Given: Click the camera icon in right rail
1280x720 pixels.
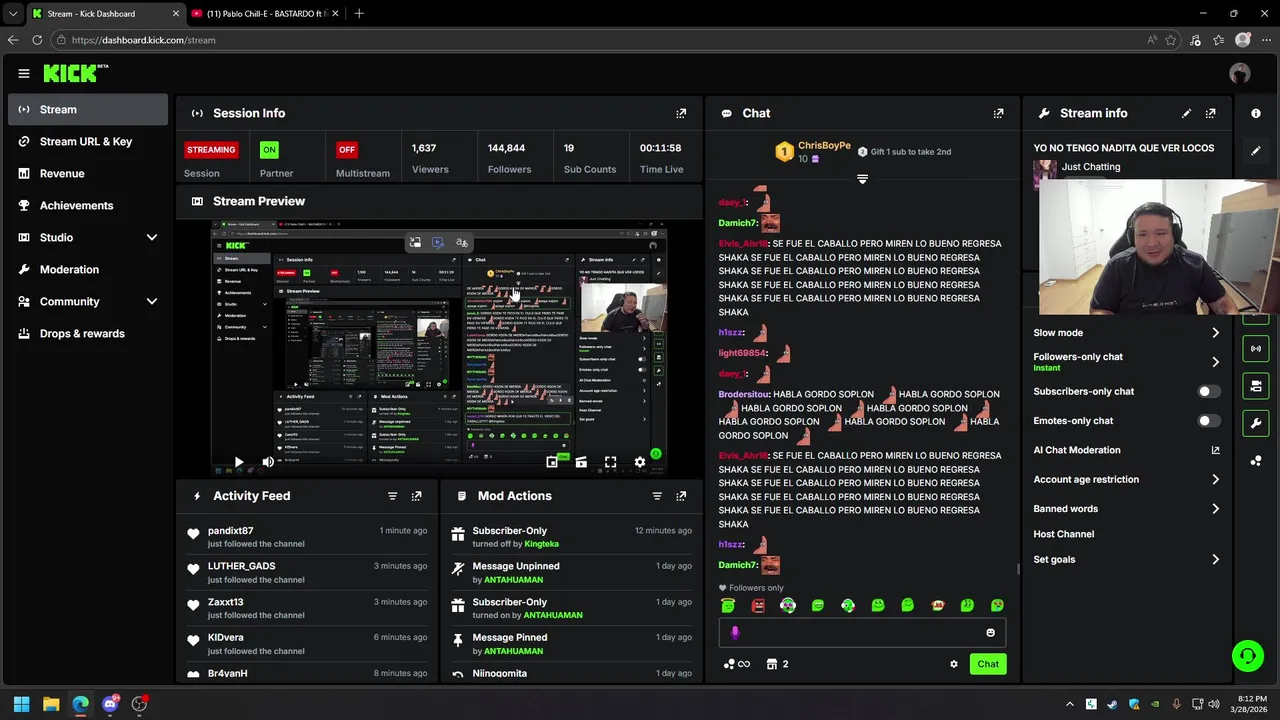Looking at the screenshot, I should pos(1256,386).
